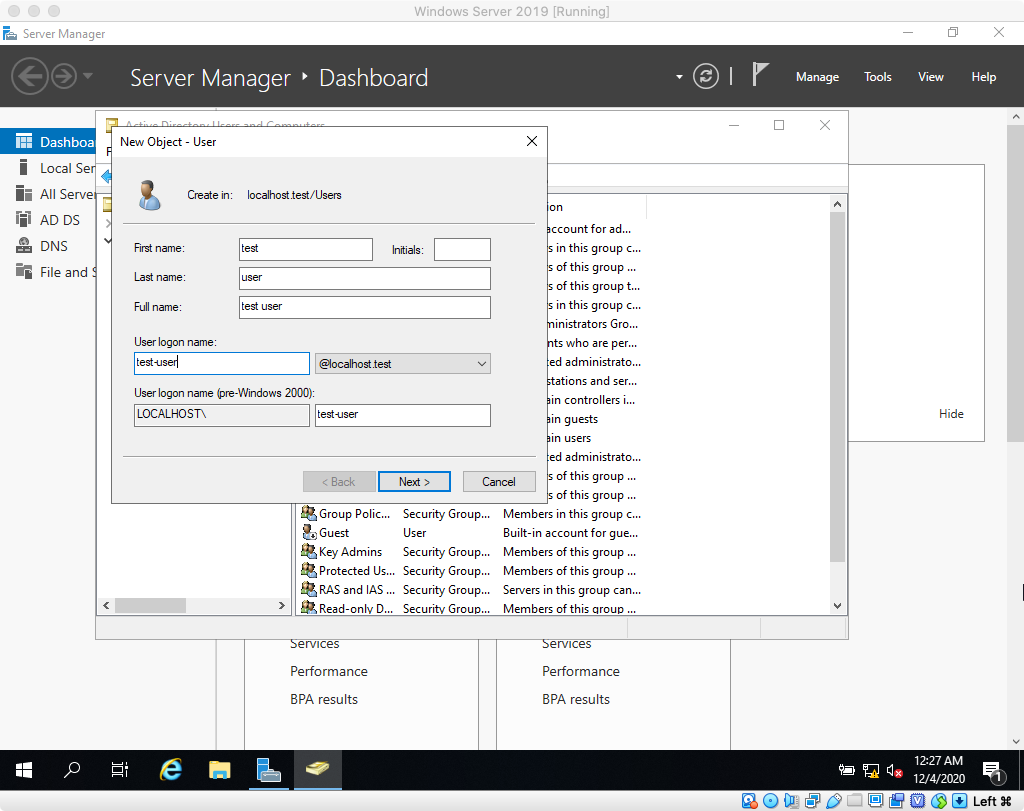Refresh the Server Manager dashboard
The height and width of the screenshot is (811, 1024).
tap(705, 76)
